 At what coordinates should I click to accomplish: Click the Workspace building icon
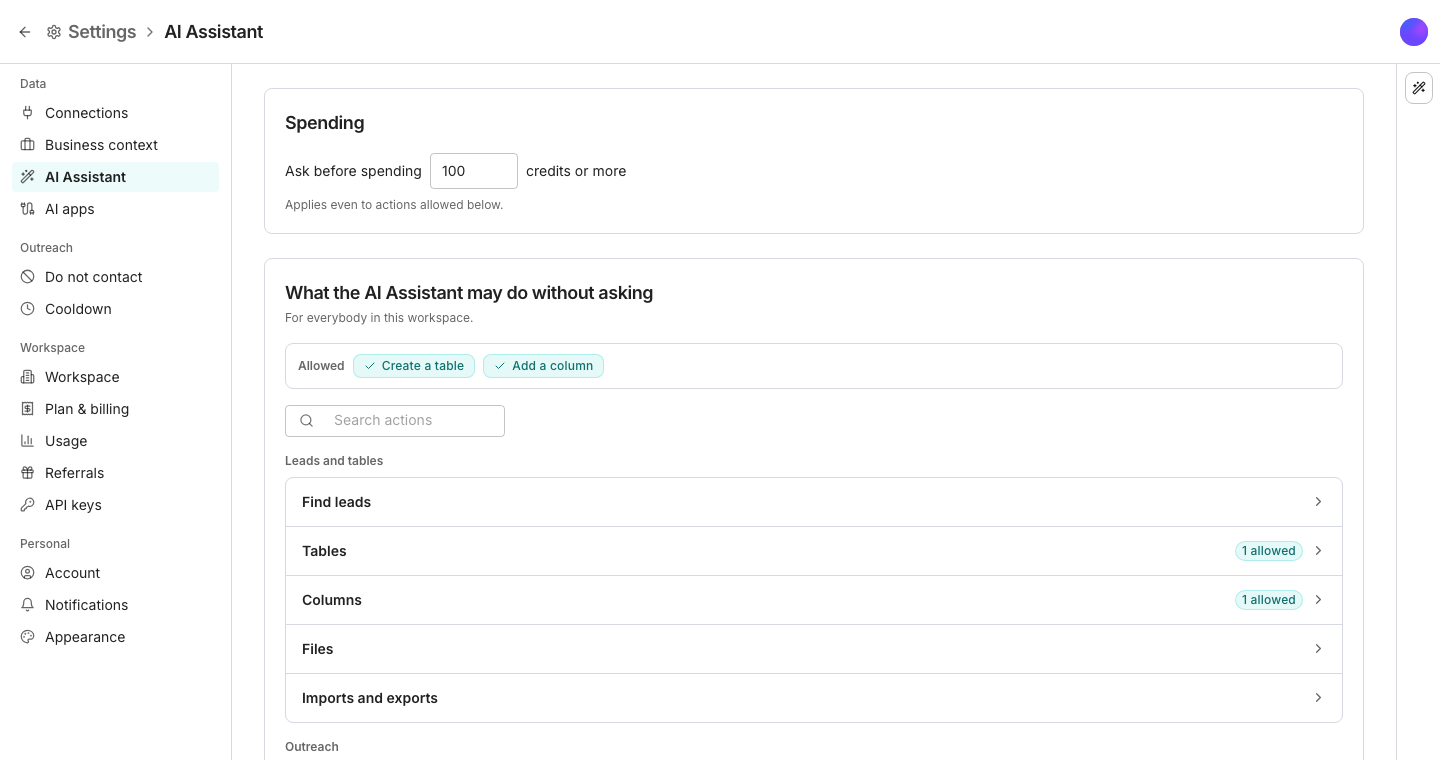tap(28, 377)
